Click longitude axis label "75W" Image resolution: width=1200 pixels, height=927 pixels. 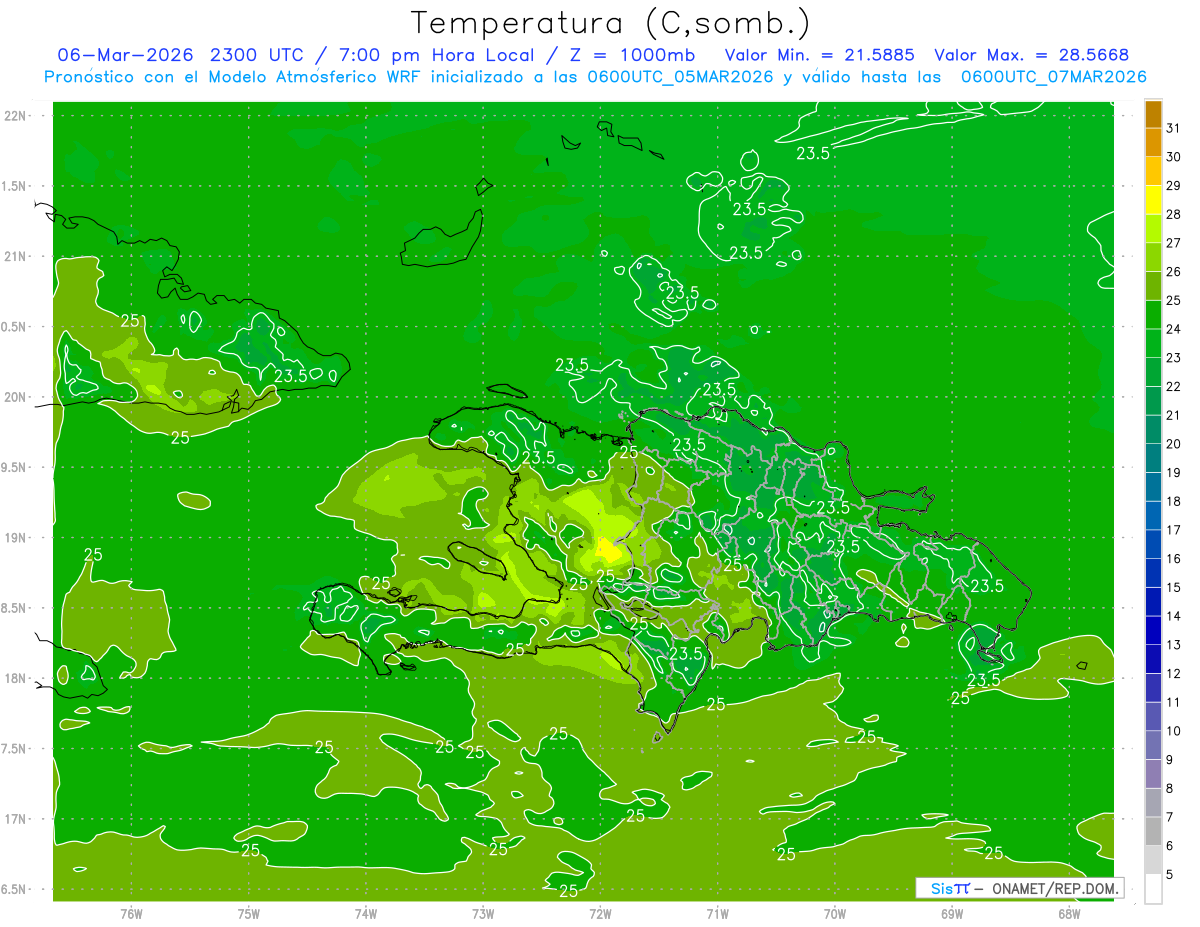tap(249, 914)
